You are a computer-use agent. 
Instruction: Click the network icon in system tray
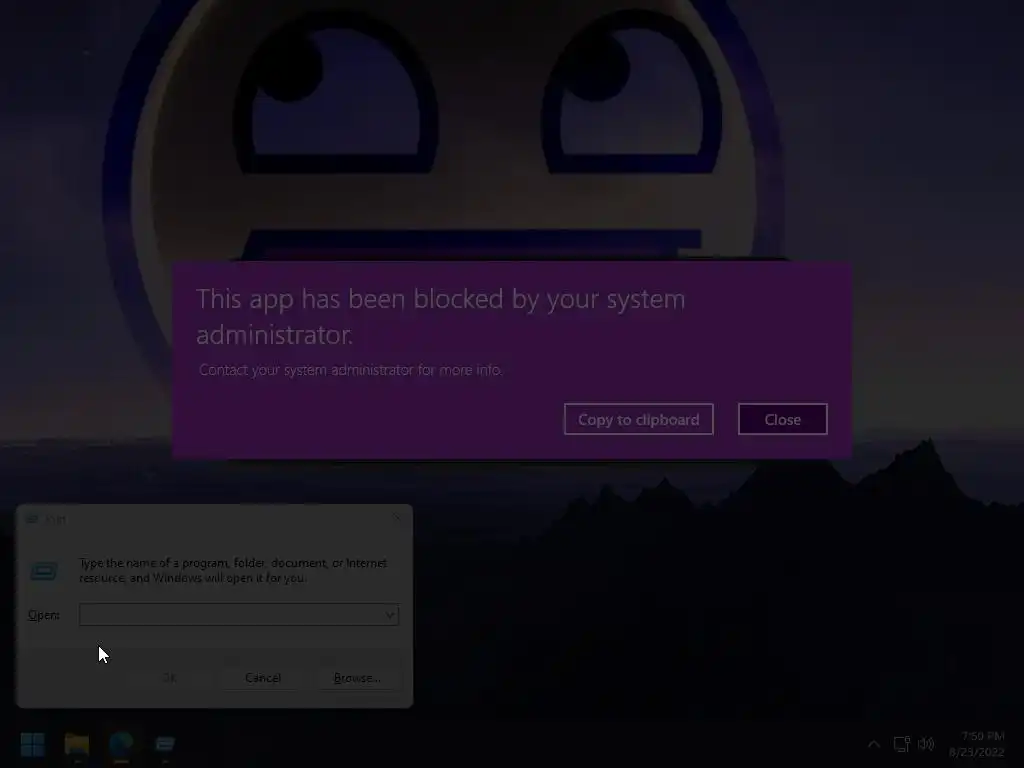902,744
